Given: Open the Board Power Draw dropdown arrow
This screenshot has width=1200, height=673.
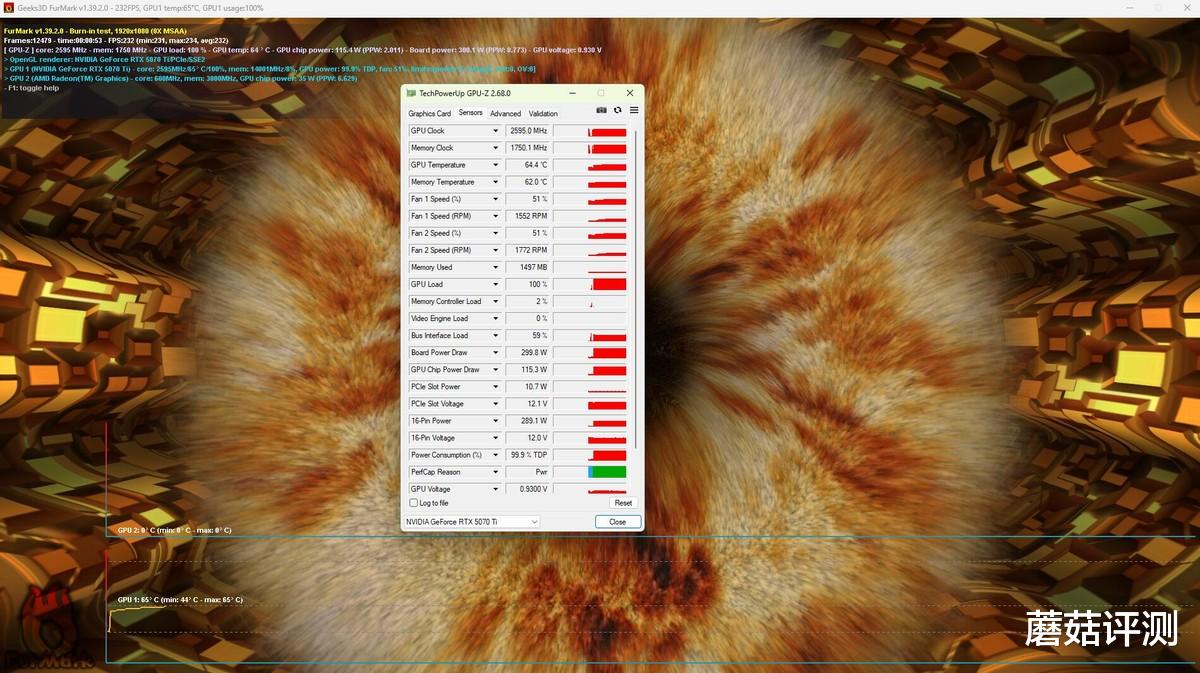Looking at the screenshot, I should click(x=495, y=353).
